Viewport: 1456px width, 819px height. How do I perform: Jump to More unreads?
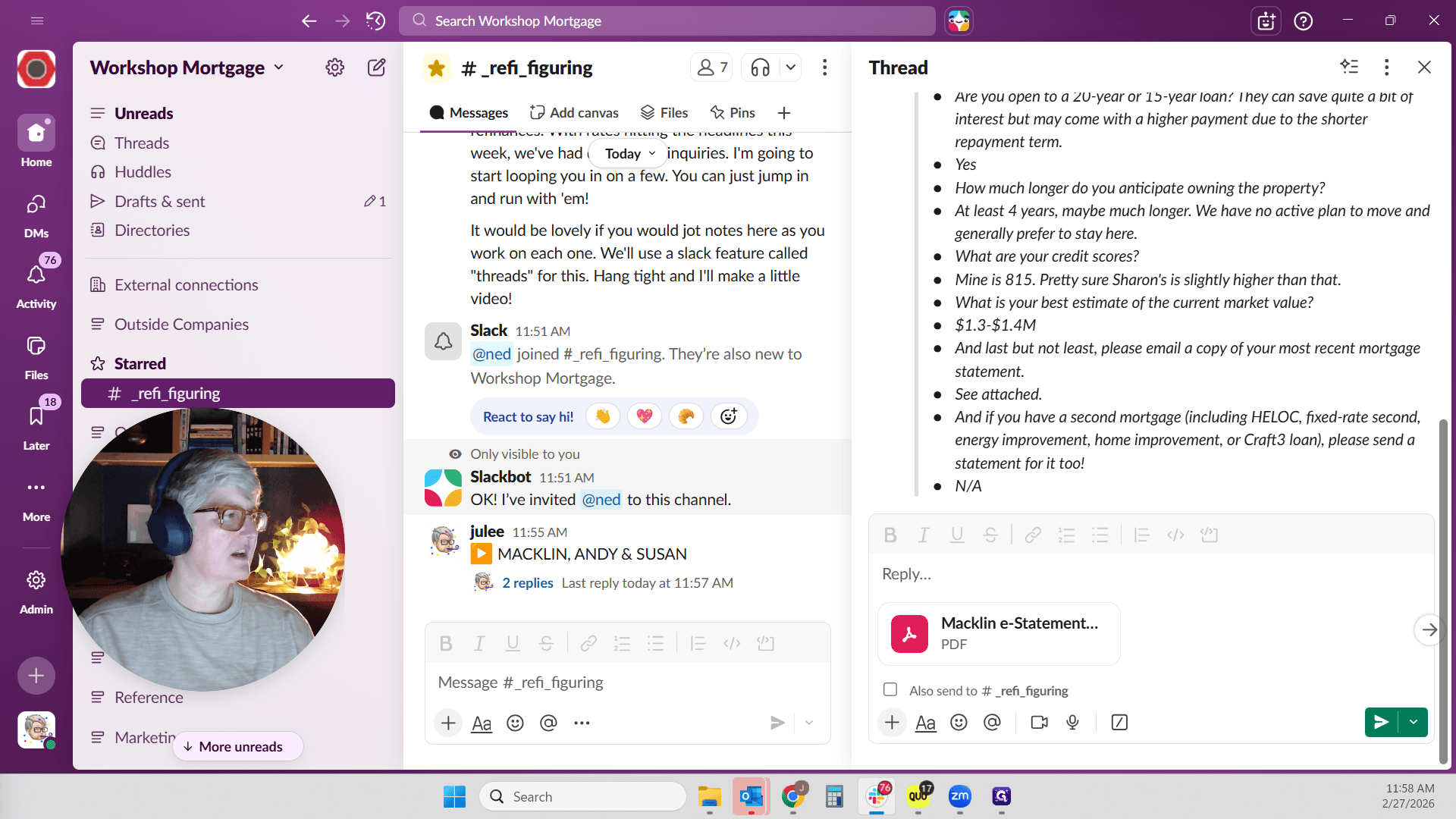click(x=237, y=747)
